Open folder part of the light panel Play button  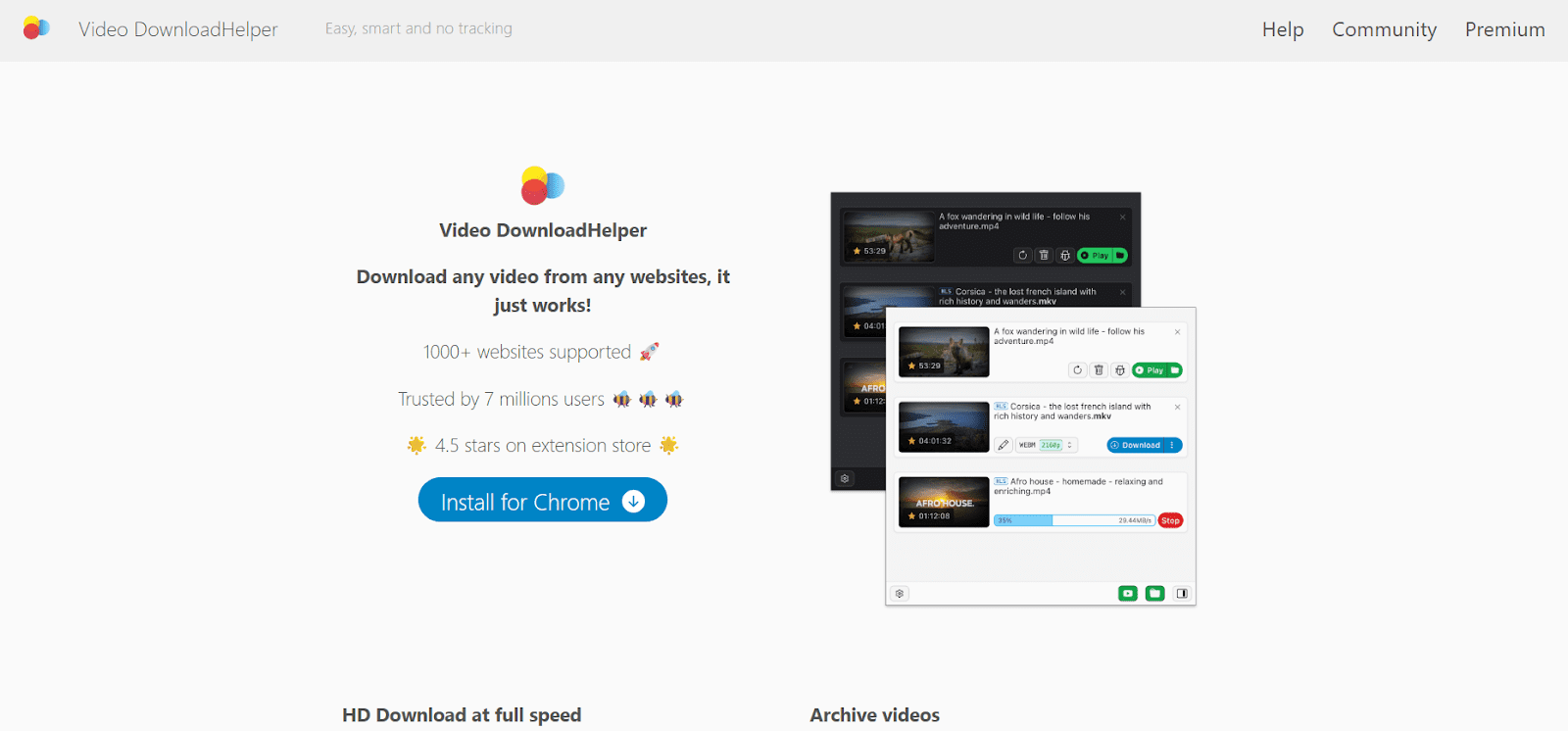pos(1175,370)
